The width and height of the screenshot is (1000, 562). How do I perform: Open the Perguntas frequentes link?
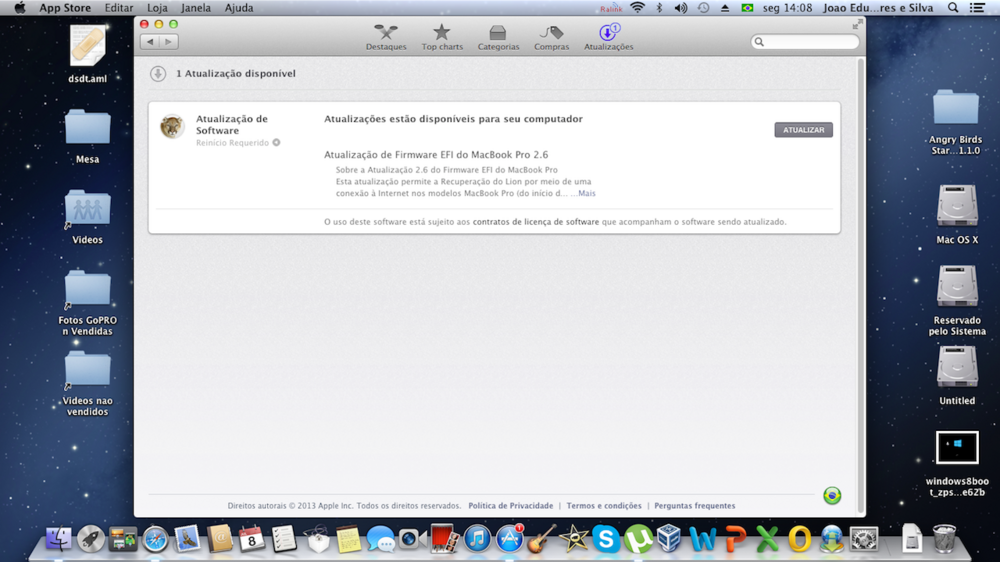pyautogui.click(x=695, y=506)
